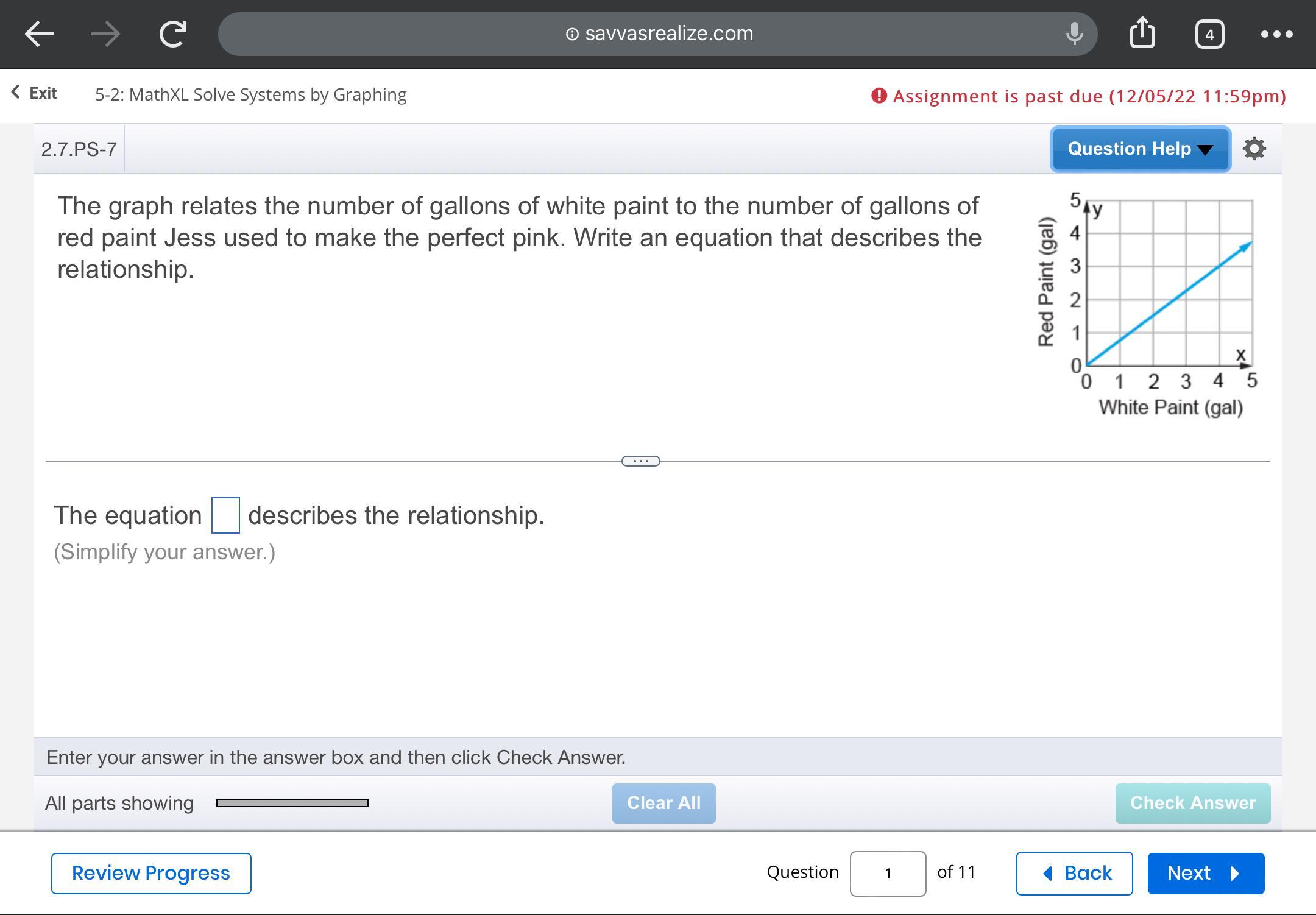
Task: Open Review Progress
Action: 151,873
